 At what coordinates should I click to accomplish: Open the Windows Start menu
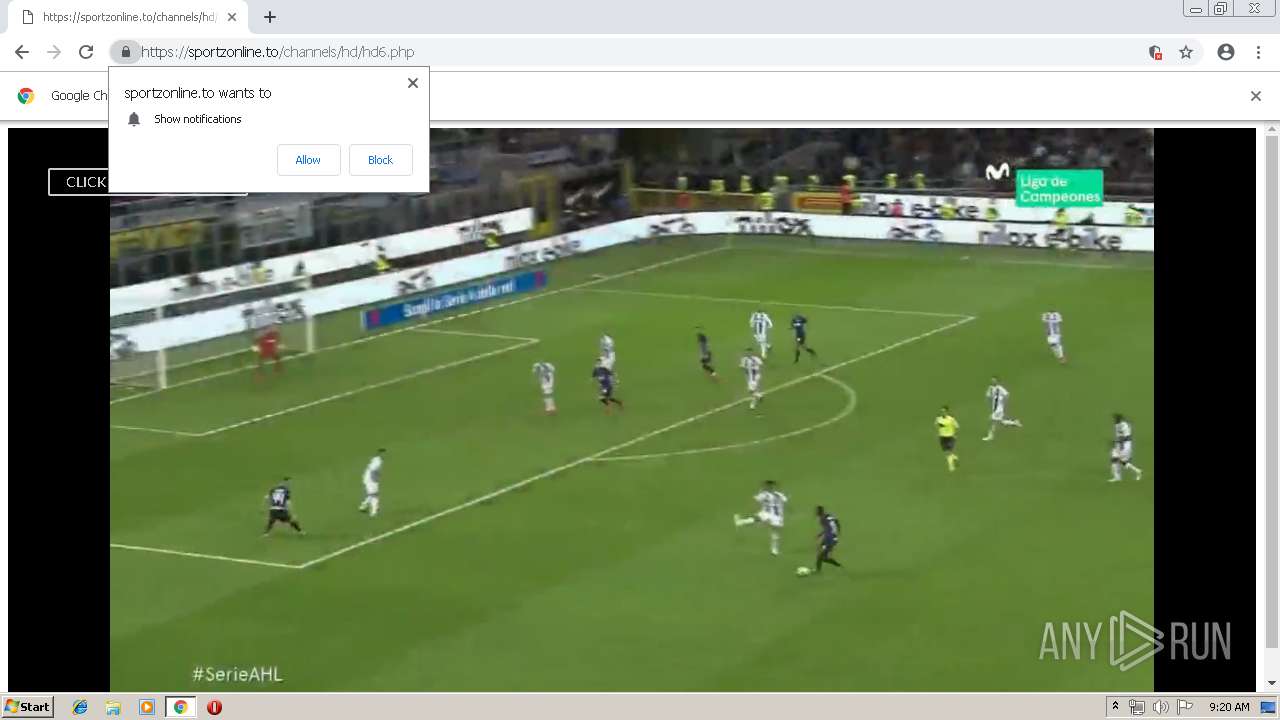point(27,706)
